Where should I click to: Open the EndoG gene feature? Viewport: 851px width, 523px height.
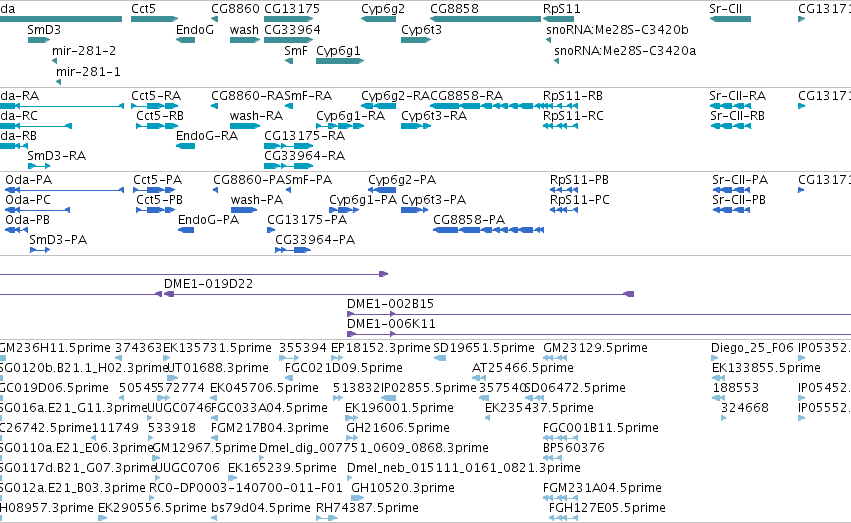click(186, 40)
